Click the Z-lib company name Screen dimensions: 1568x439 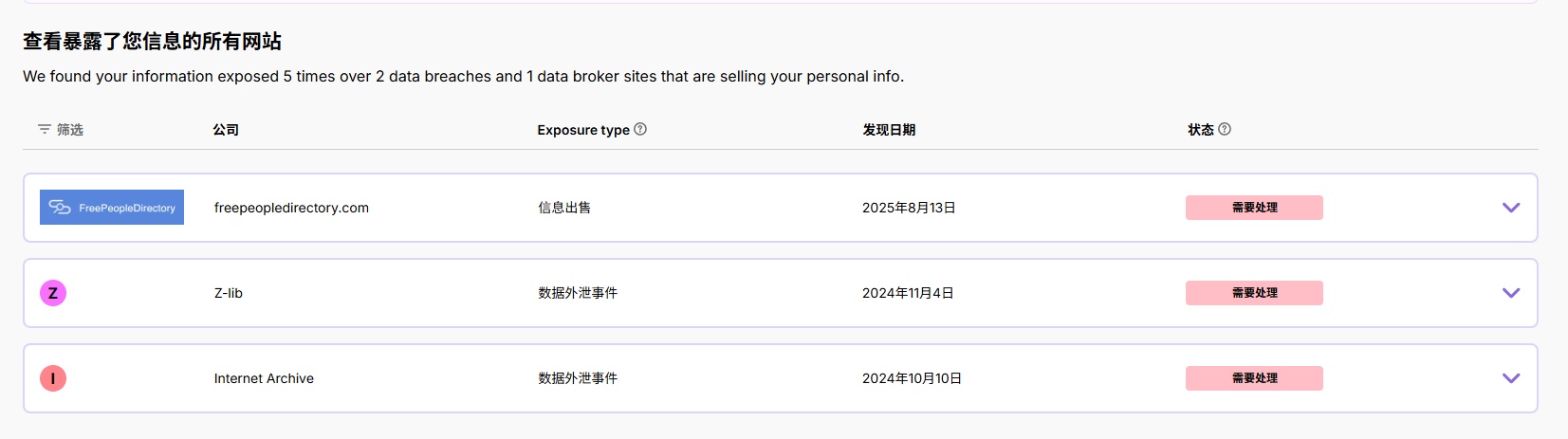click(x=229, y=293)
